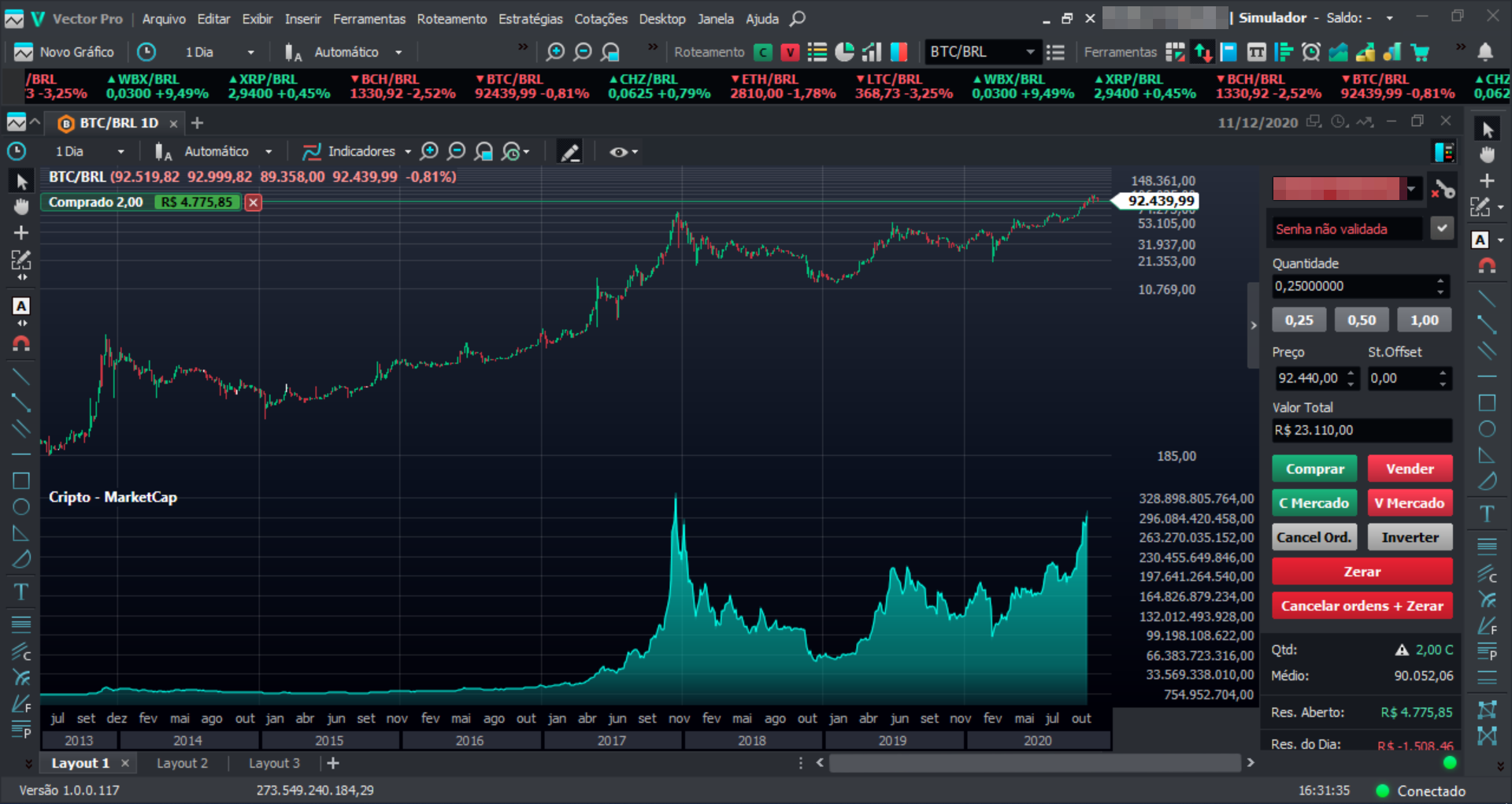Select the hand pan tool on left toolbar

point(21,206)
